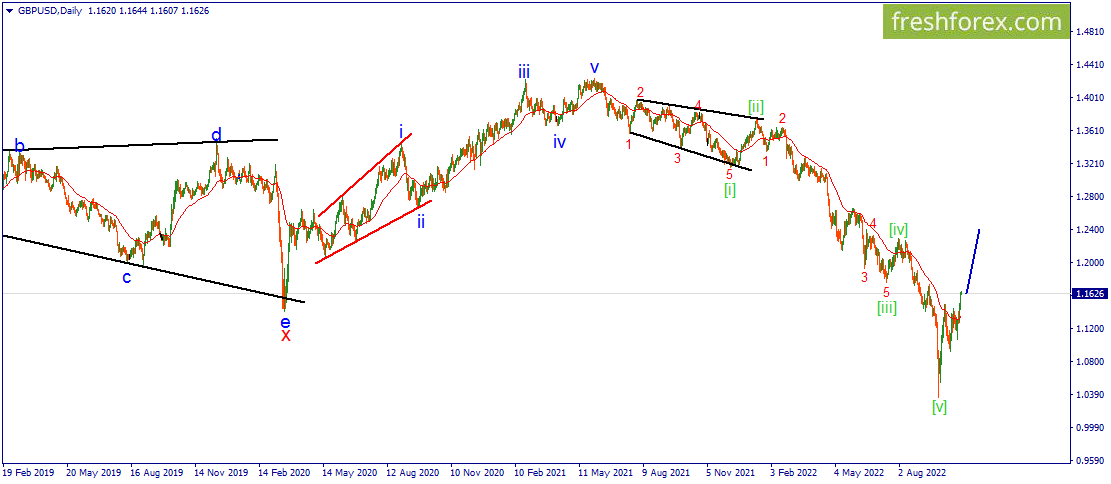Click the 1.2800 price axis label

pyautogui.click(x=1090, y=197)
